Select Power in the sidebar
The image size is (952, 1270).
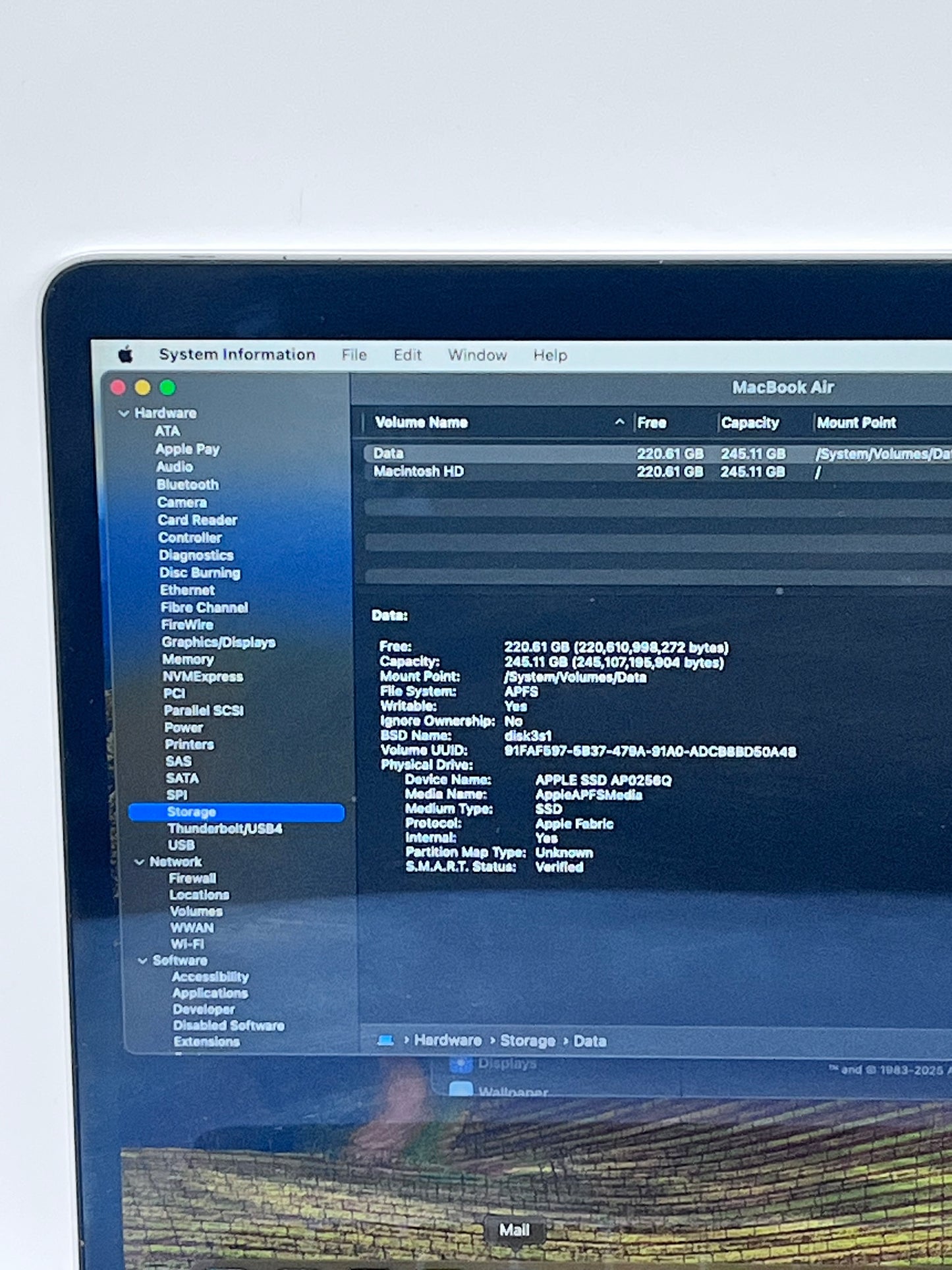tap(184, 728)
